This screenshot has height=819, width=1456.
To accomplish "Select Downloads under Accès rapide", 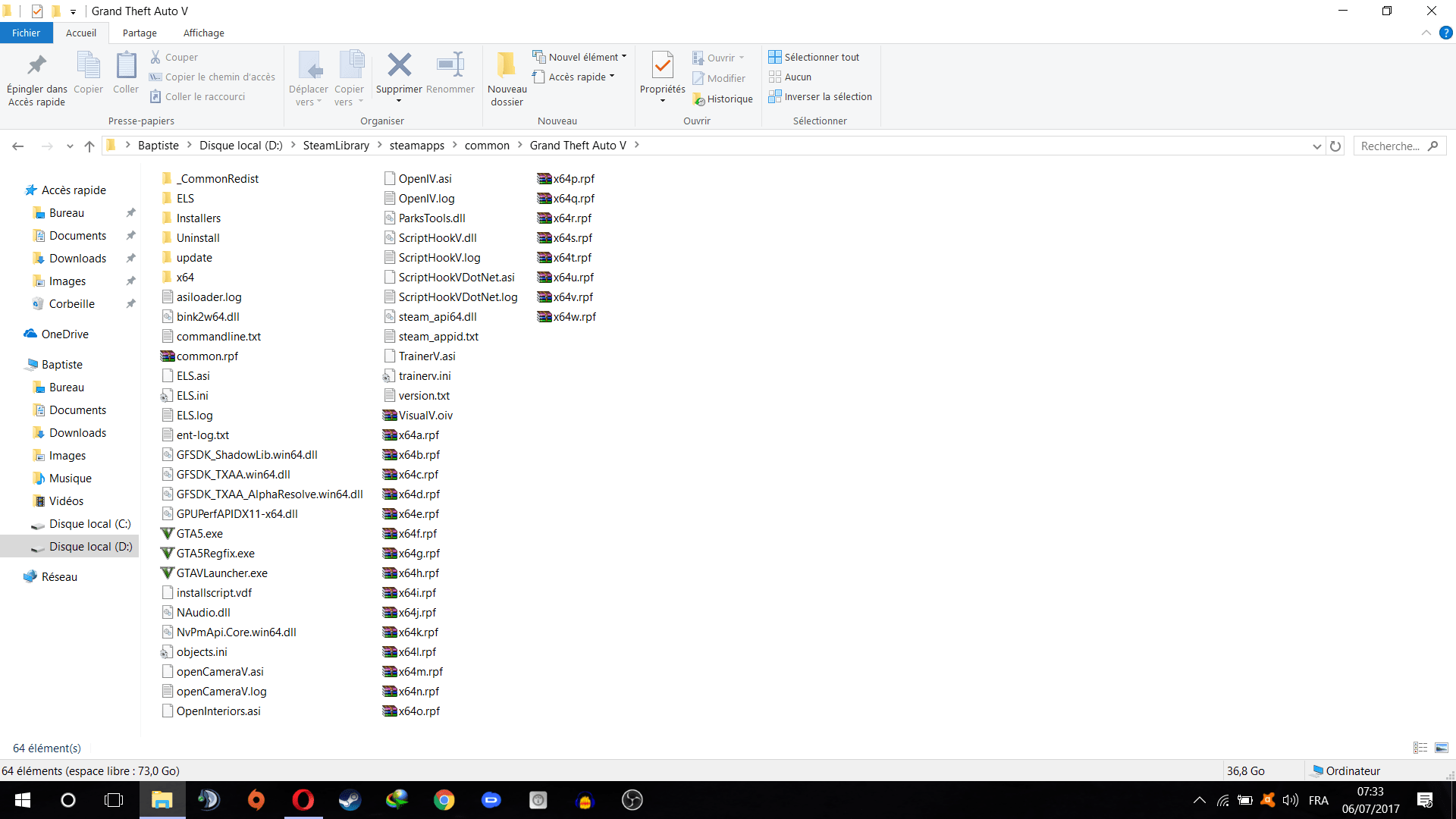I will (x=77, y=259).
